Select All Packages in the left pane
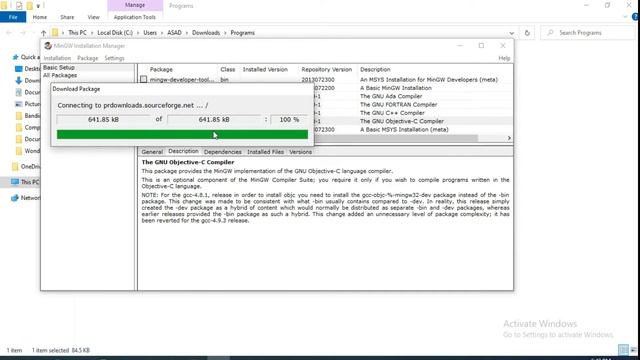The width and height of the screenshot is (640, 360). [60, 75]
